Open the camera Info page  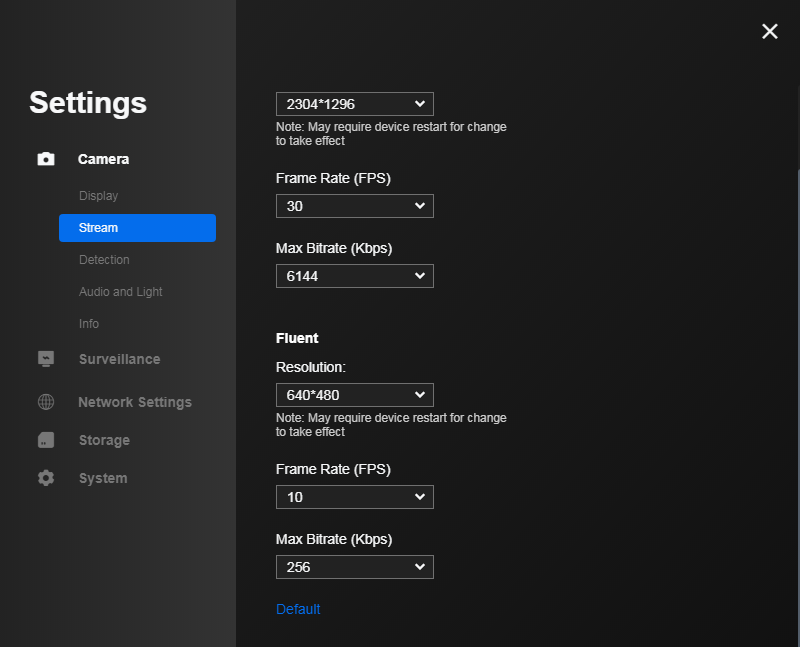(89, 324)
